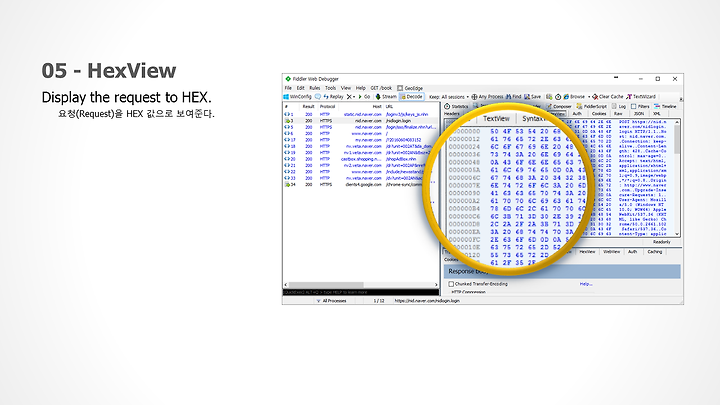
Task: Select session 1 static.nid.naver.com row
Action: tap(361, 114)
